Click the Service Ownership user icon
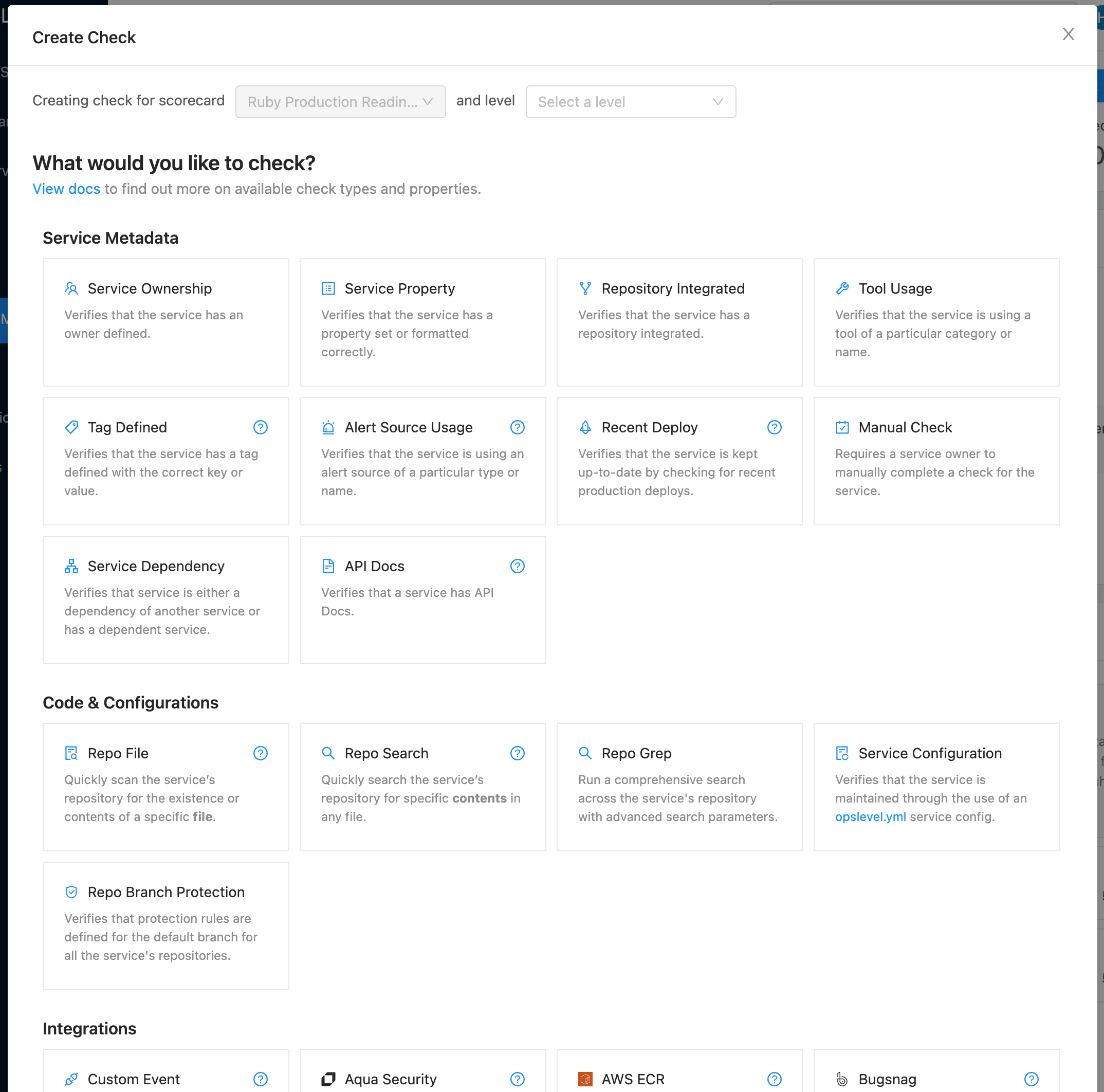The image size is (1104, 1092). [71, 289]
